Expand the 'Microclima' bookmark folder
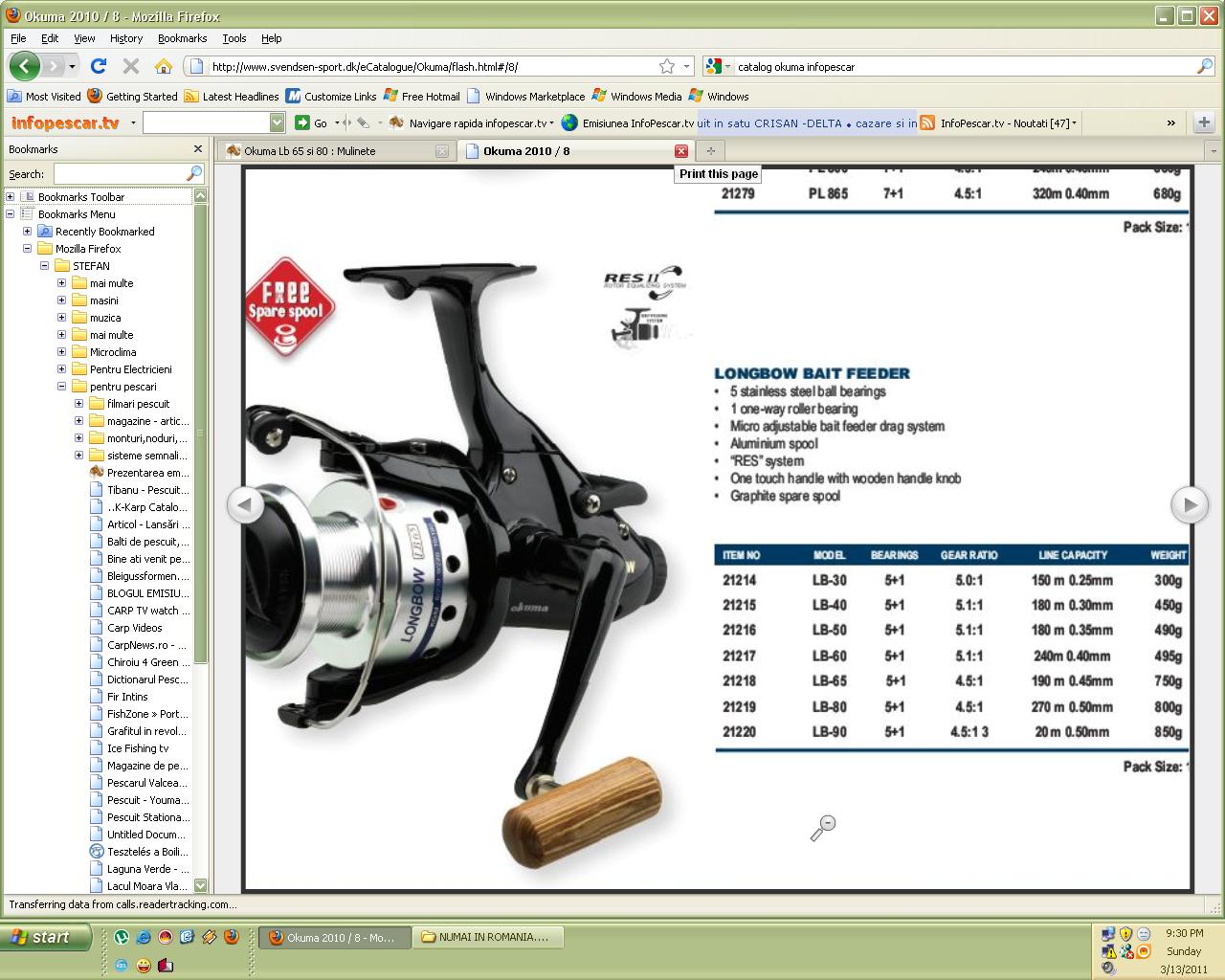Screen dimensions: 1225x980 click(62, 352)
